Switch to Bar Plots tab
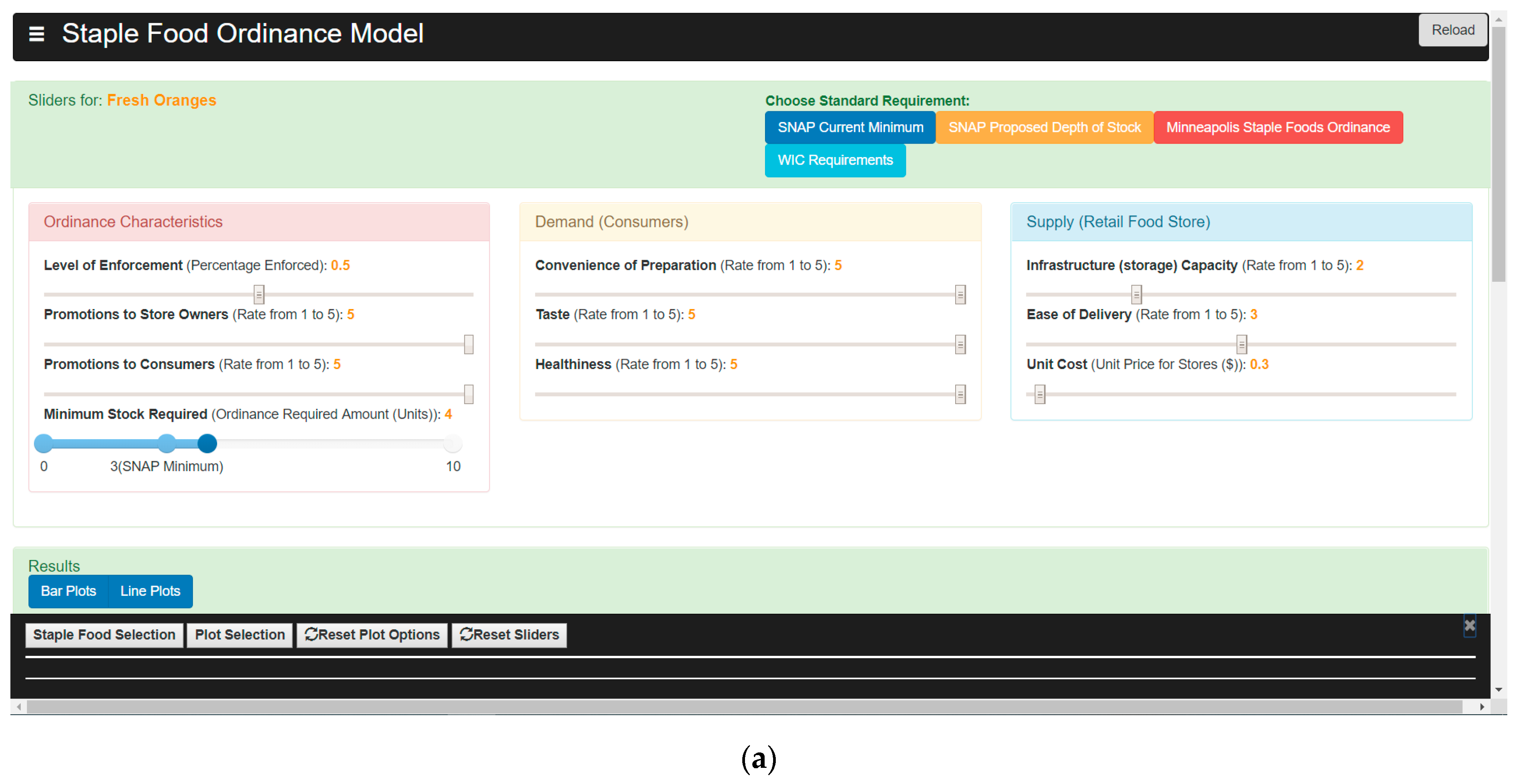The image size is (1520, 784). pyautogui.click(x=69, y=591)
